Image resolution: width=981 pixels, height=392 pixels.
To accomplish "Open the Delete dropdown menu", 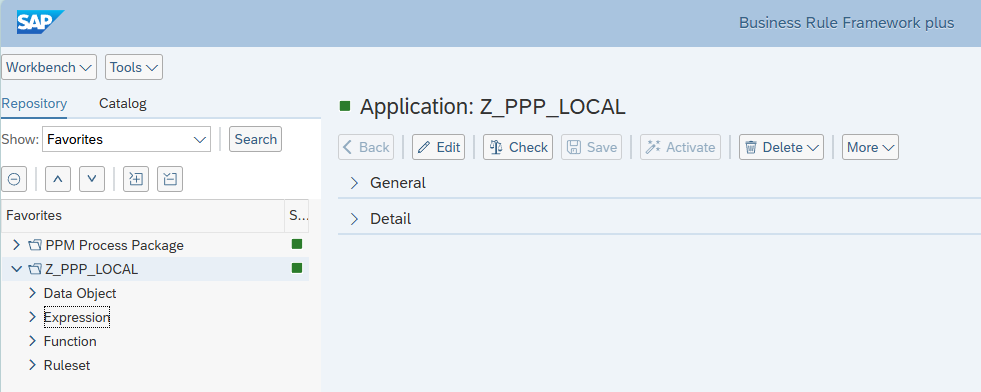I will [781, 147].
